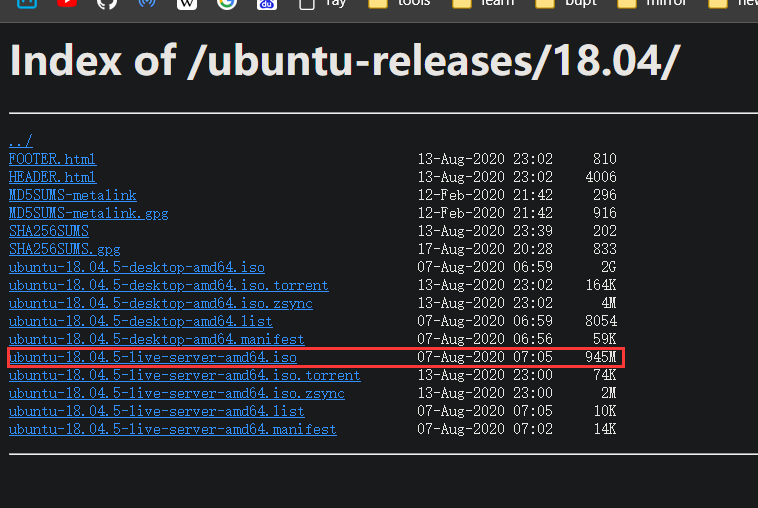Open live-server-amd64.list link
The height and width of the screenshot is (508, 758).
pyautogui.click(x=157, y=411)
